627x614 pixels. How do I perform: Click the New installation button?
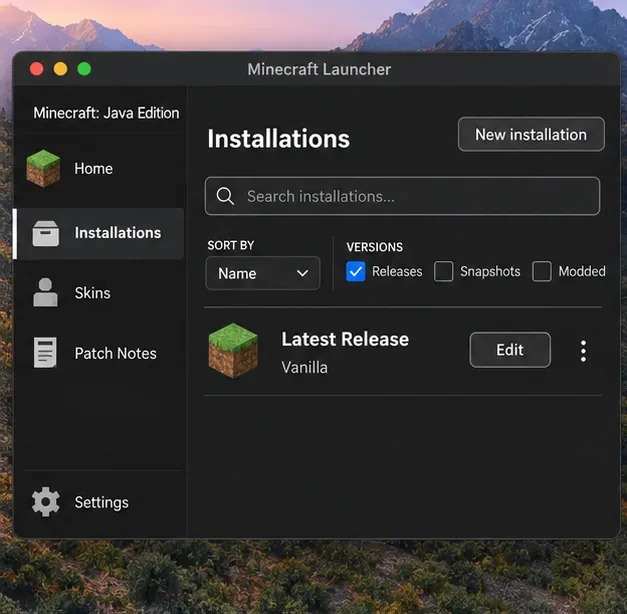[531, 134]
